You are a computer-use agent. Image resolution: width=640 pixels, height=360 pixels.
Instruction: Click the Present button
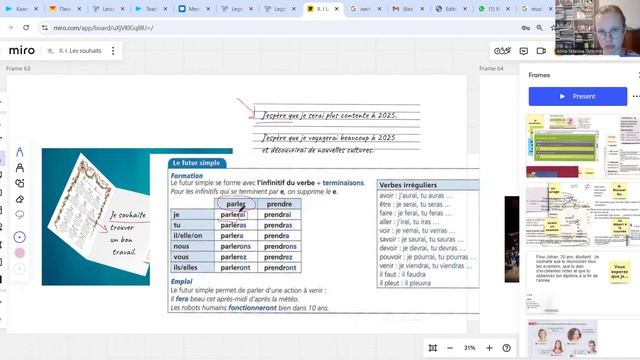(578, 96)
